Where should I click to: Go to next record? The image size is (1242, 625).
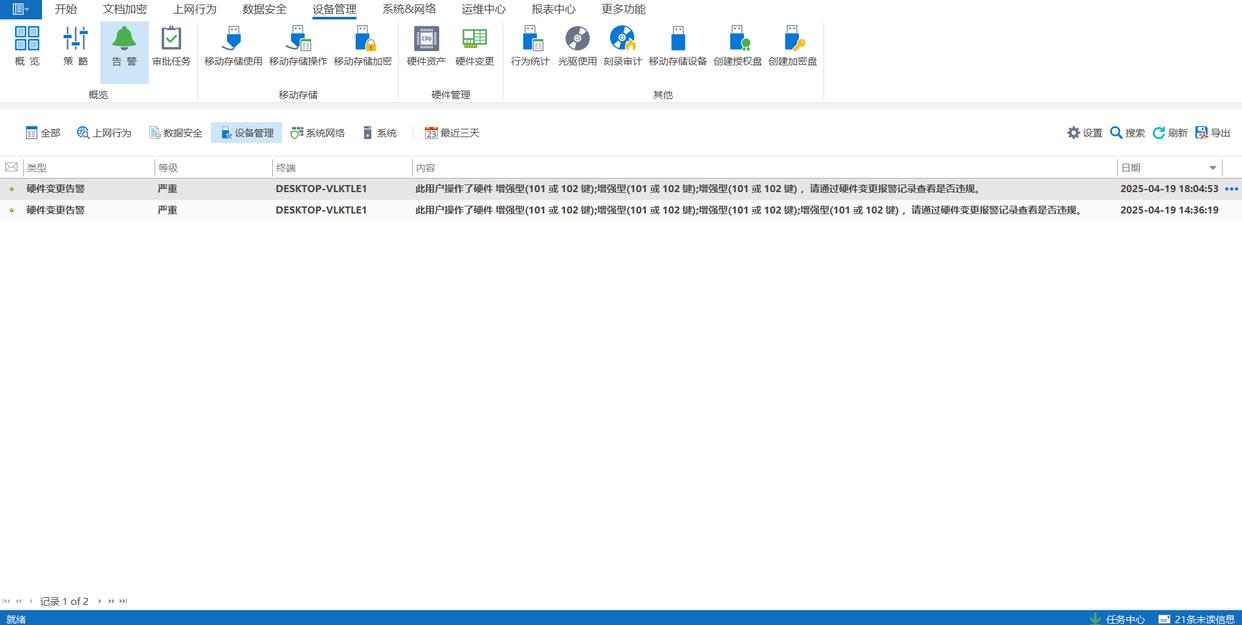[x=99, y=601]
